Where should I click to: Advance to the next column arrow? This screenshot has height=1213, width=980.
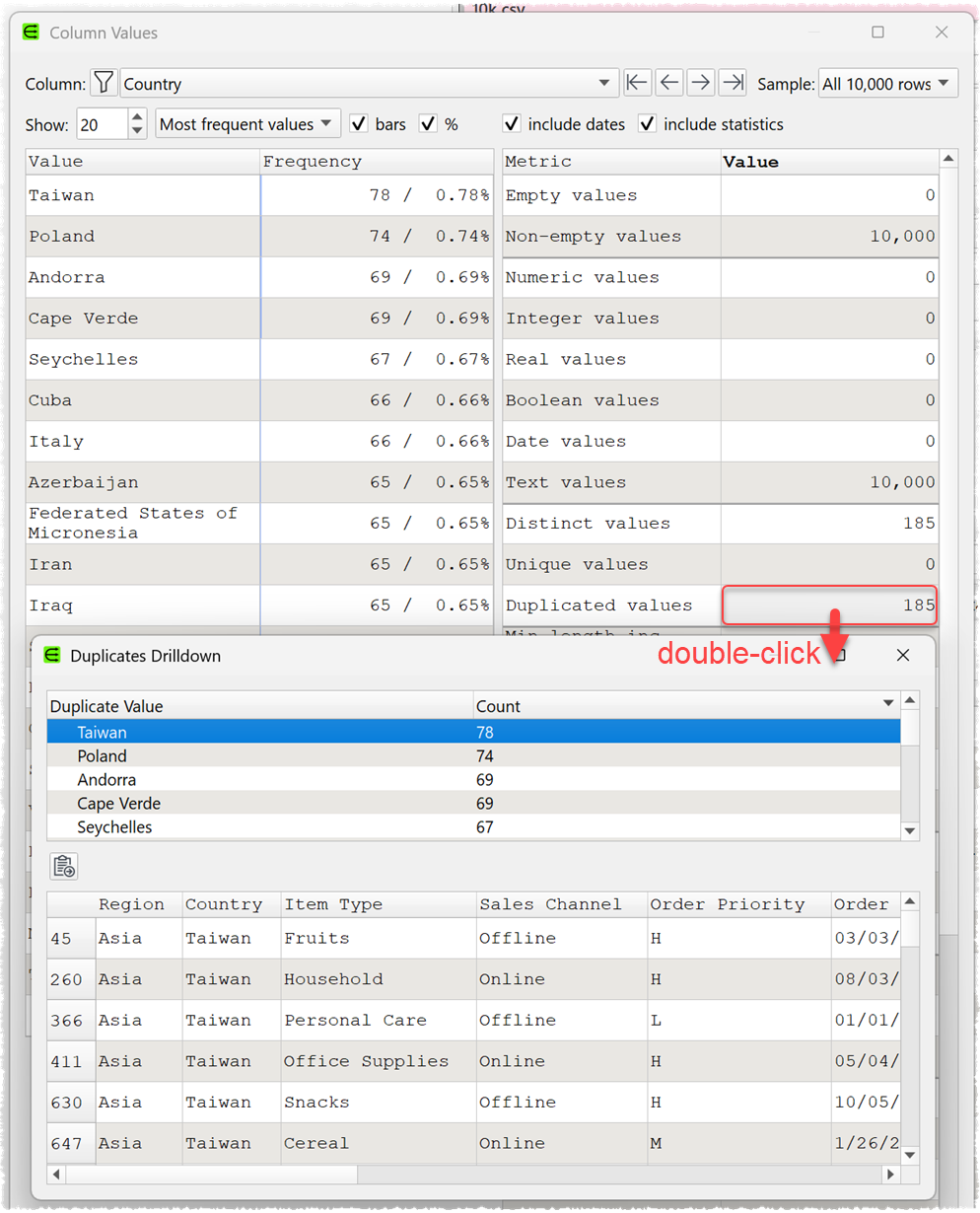[x=700, y=83]
